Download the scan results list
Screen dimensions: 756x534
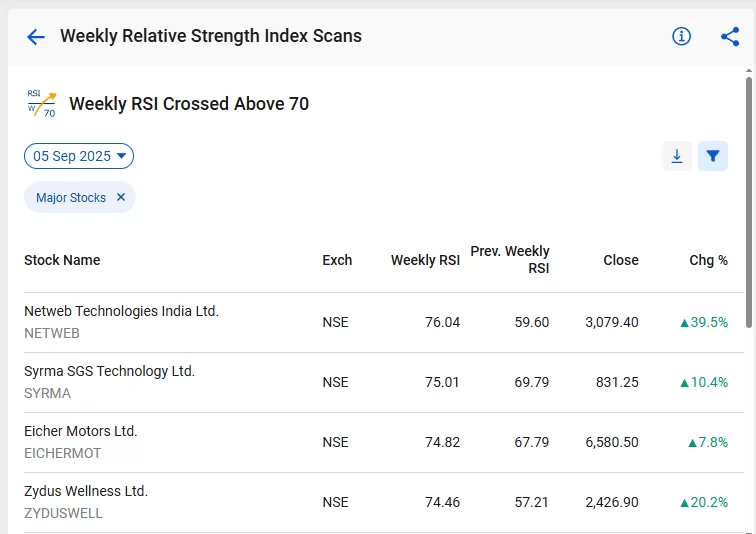677,156
